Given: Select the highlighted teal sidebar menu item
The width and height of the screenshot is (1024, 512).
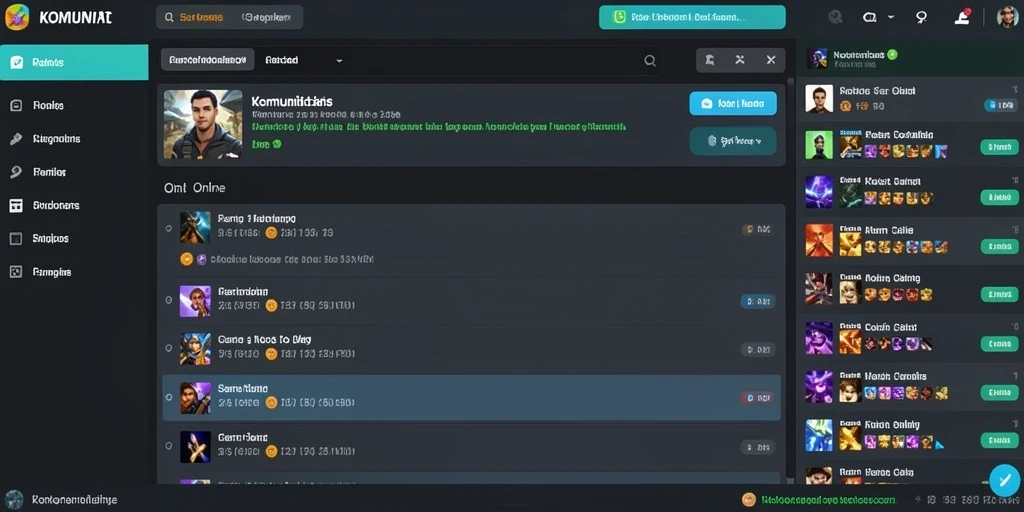Looking at the screenshot, I should 74,62.
